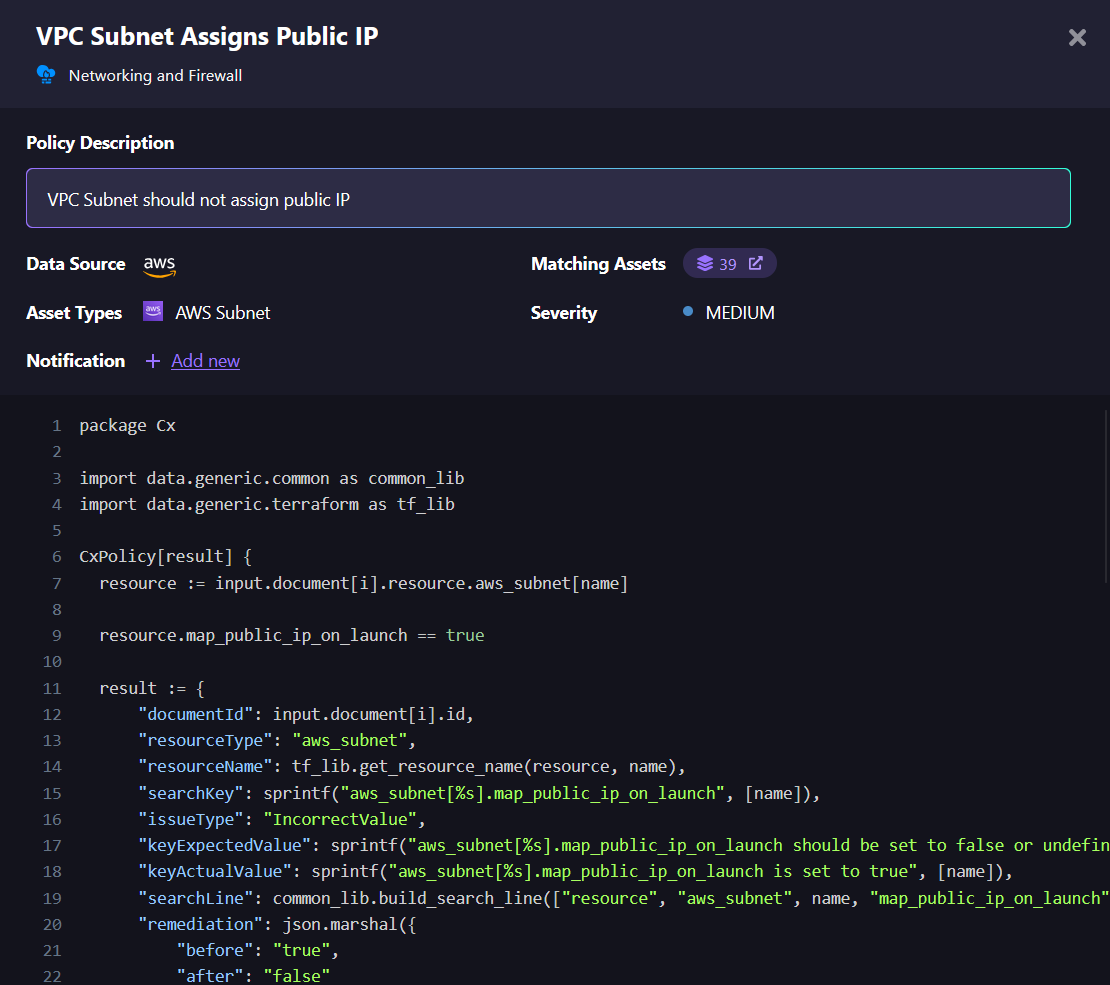
Task: Click the Add new notification link
Action: coord(205,361)
